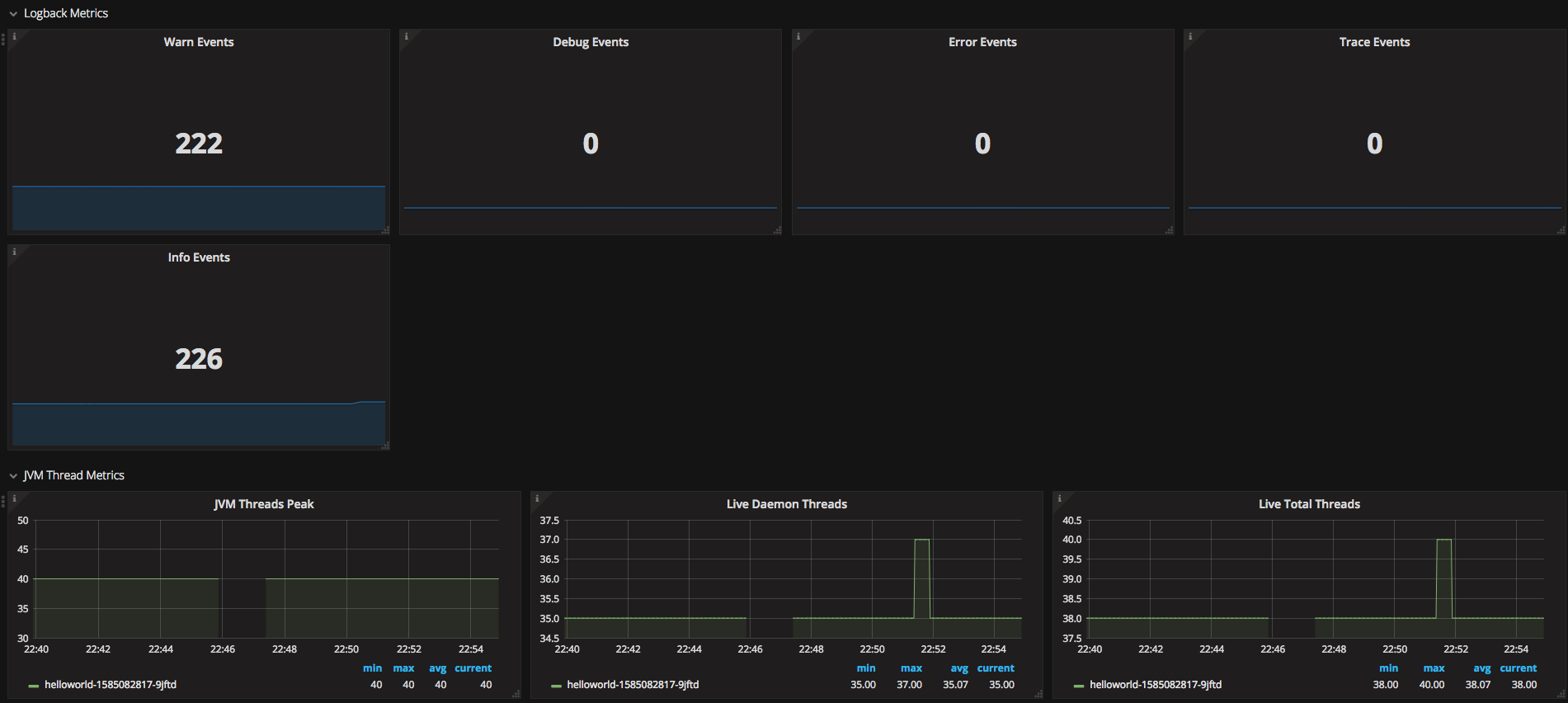
Task: Sort Live Daemon Threads legend by max
Action: (x=911, y=668)
